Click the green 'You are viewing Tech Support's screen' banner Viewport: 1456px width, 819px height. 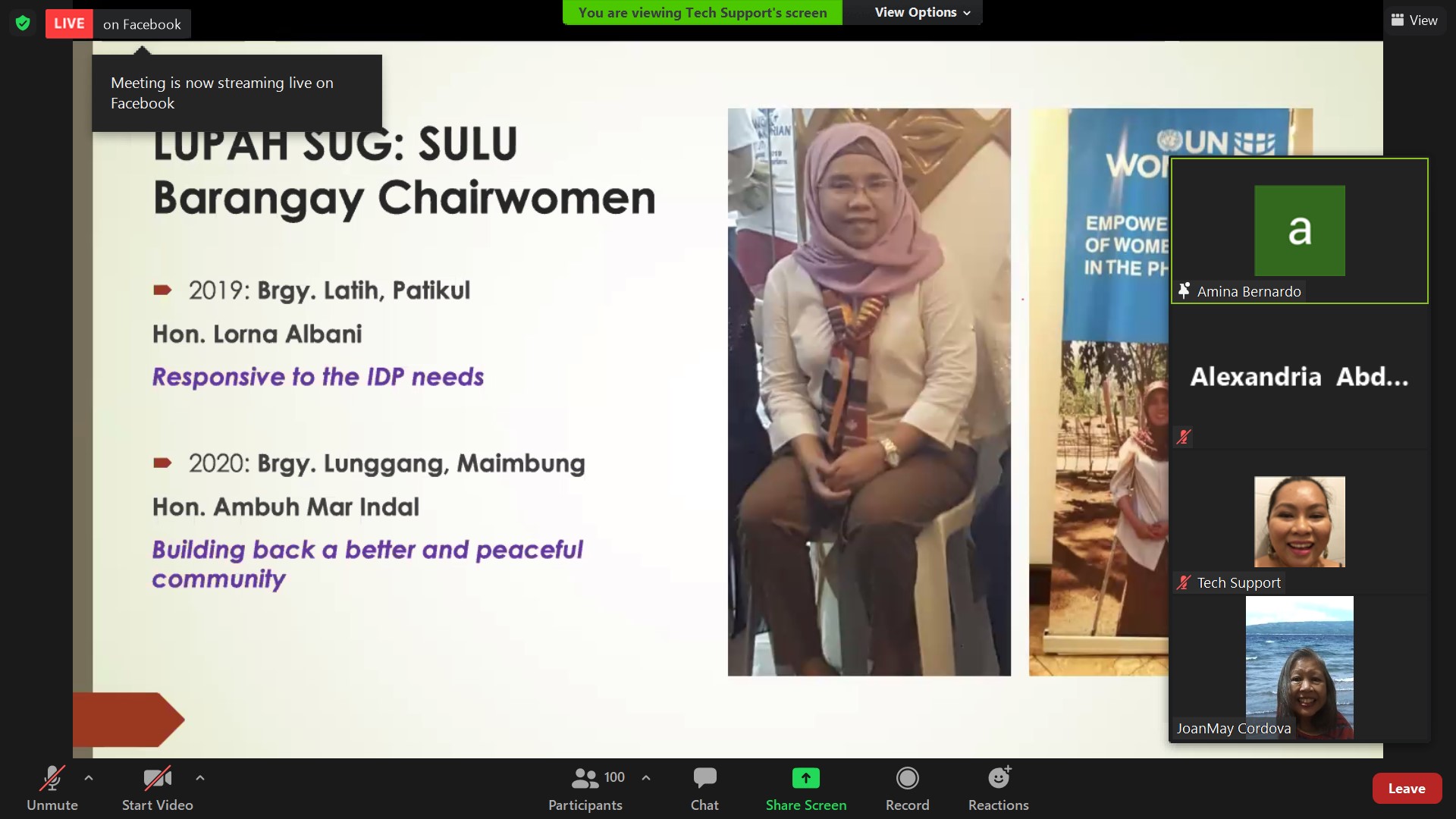tap(702, 12)
